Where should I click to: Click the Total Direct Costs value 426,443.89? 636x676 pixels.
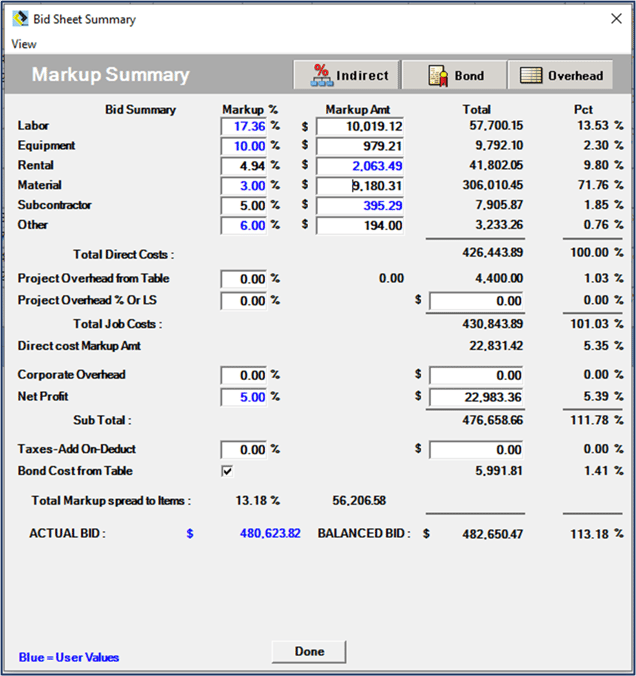coord(492,252)
